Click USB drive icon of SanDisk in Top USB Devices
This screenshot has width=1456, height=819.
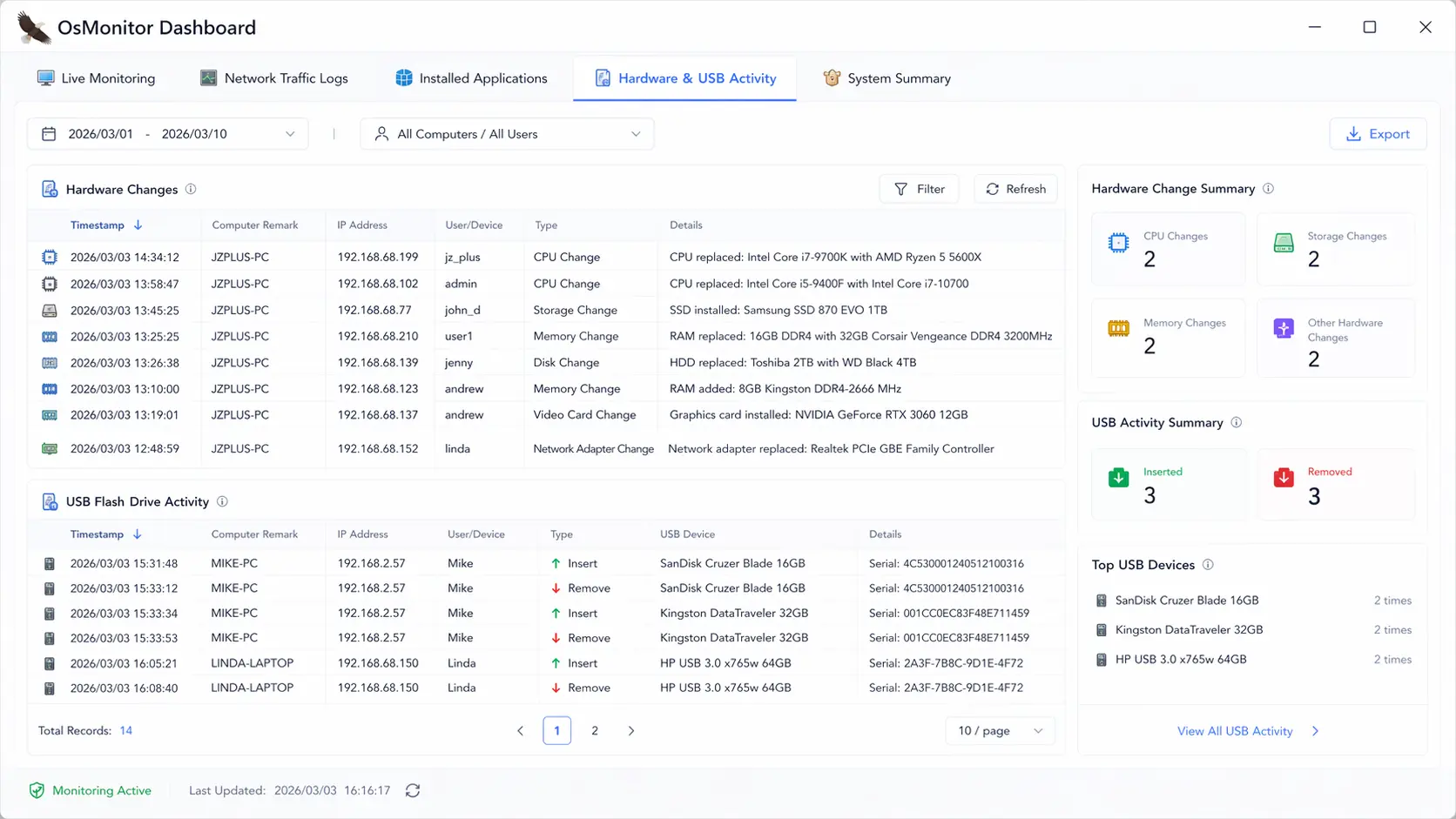(x=1102, y=601)
